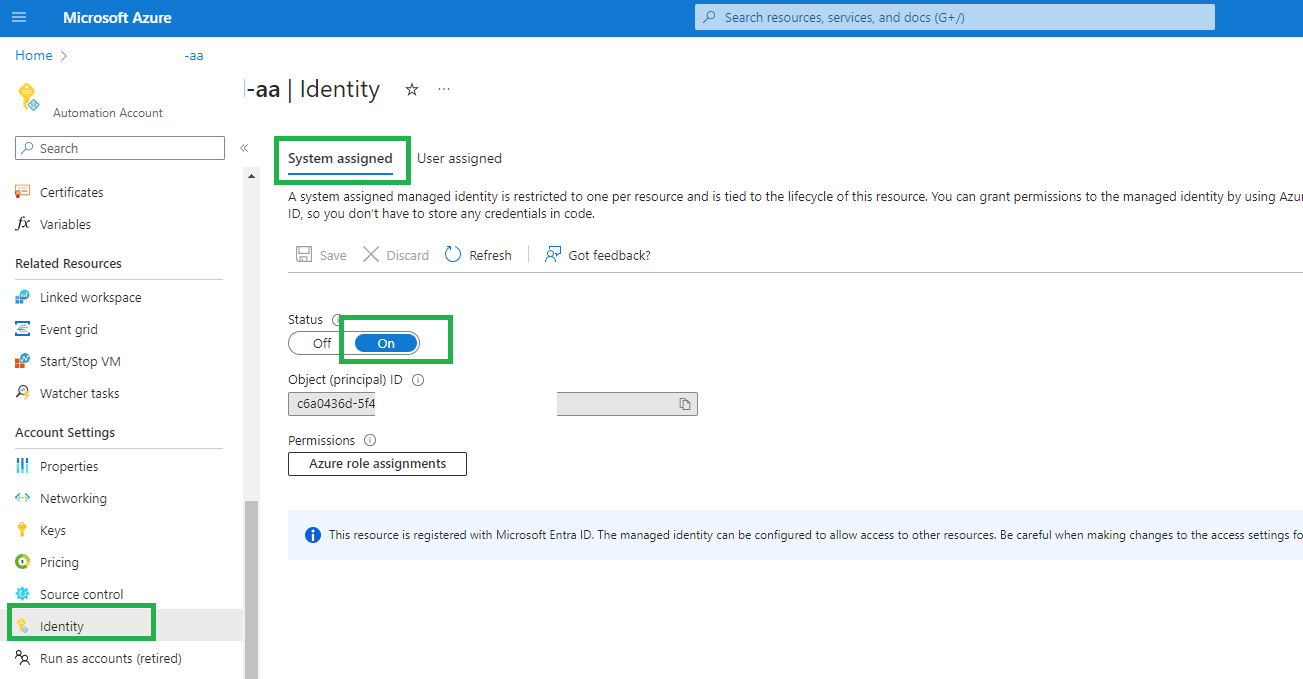Click the Run as accounts icon
This screenshot has width=1303, height=679.
point(23,658)
